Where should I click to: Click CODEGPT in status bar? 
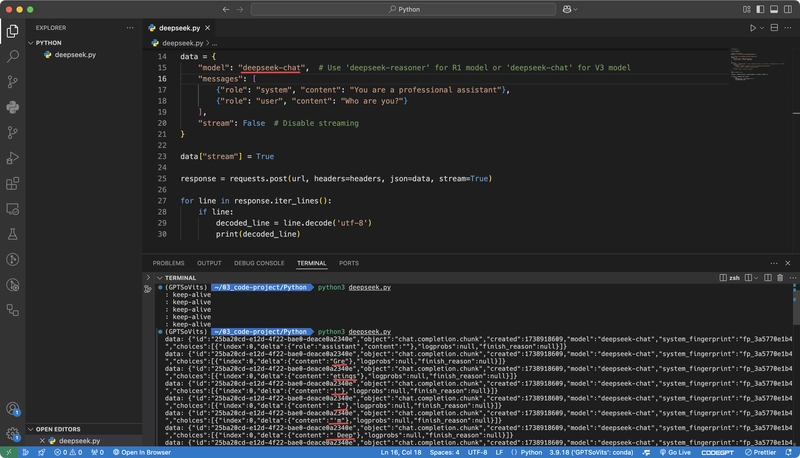(x=717, y=452)
